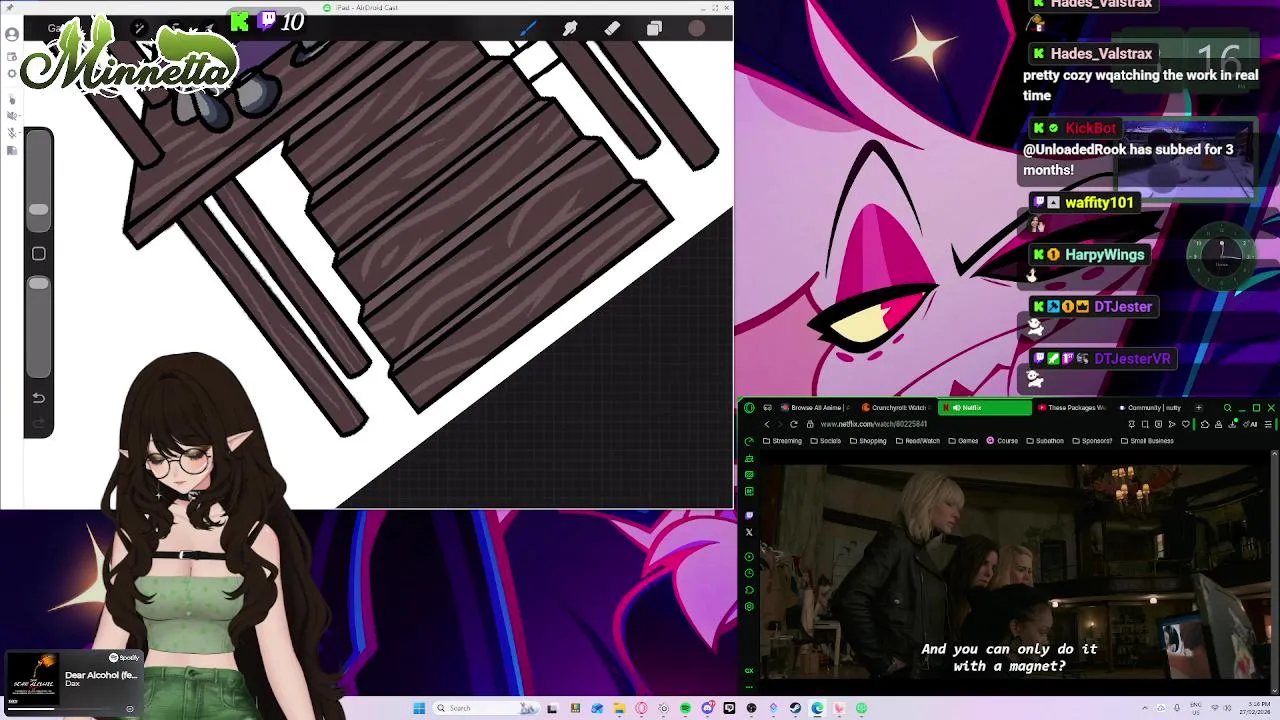The width and height of the screenshot is (1280, 720).
Task: Open the brown color picker circle
Action: (696, 28)
